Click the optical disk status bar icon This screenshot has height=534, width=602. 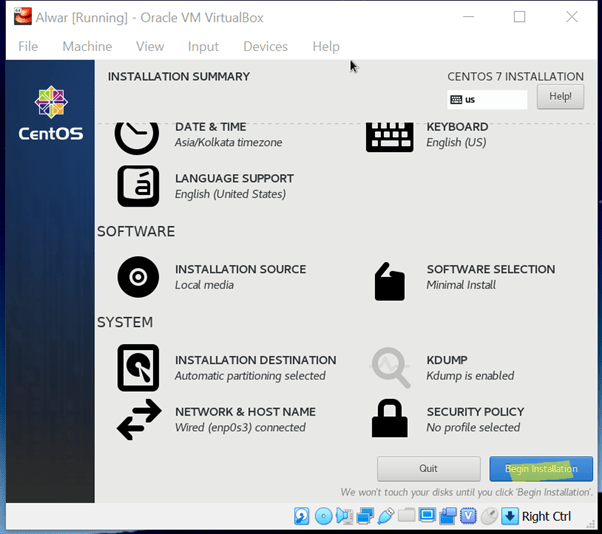[x=323, y=516]
